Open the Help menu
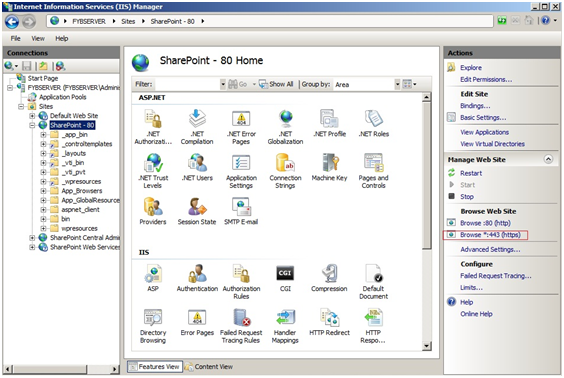 (62, 38)
